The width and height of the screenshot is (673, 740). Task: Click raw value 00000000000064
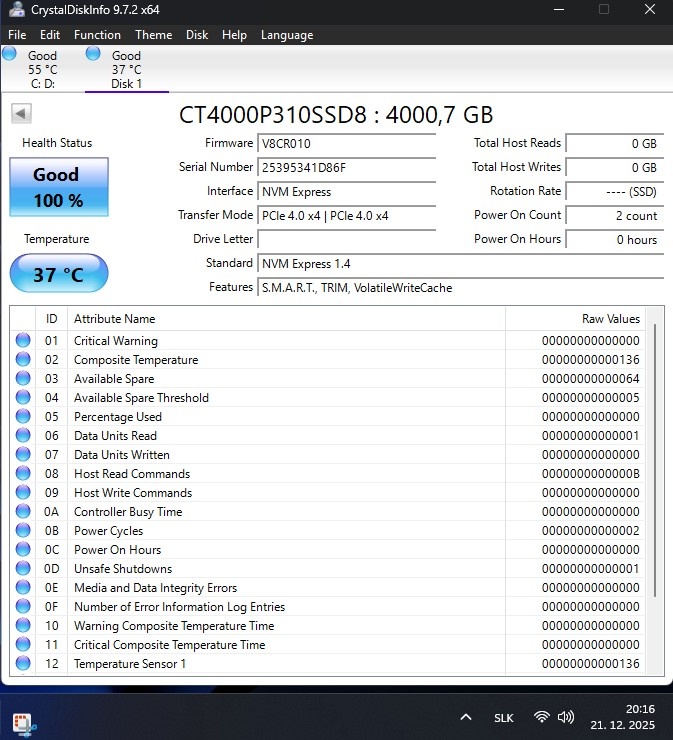tap(590, 379)
